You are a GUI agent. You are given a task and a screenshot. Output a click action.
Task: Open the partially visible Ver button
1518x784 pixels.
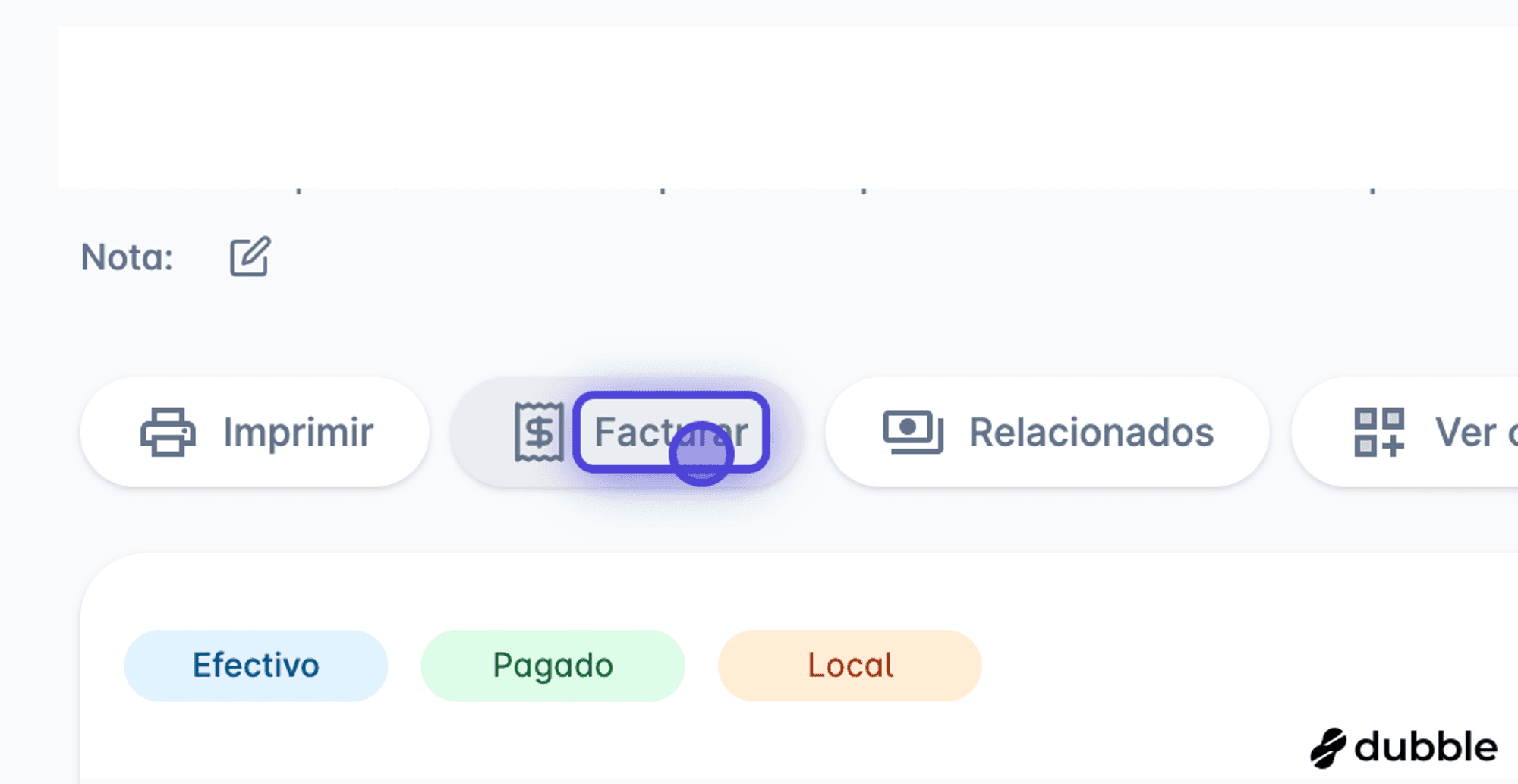coord(1405,432)
